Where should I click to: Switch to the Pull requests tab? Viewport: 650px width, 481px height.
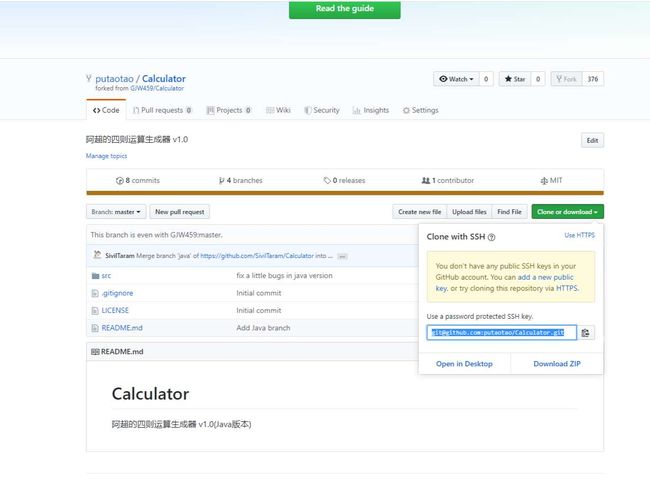pyautogui.click(x=162, y=110)
